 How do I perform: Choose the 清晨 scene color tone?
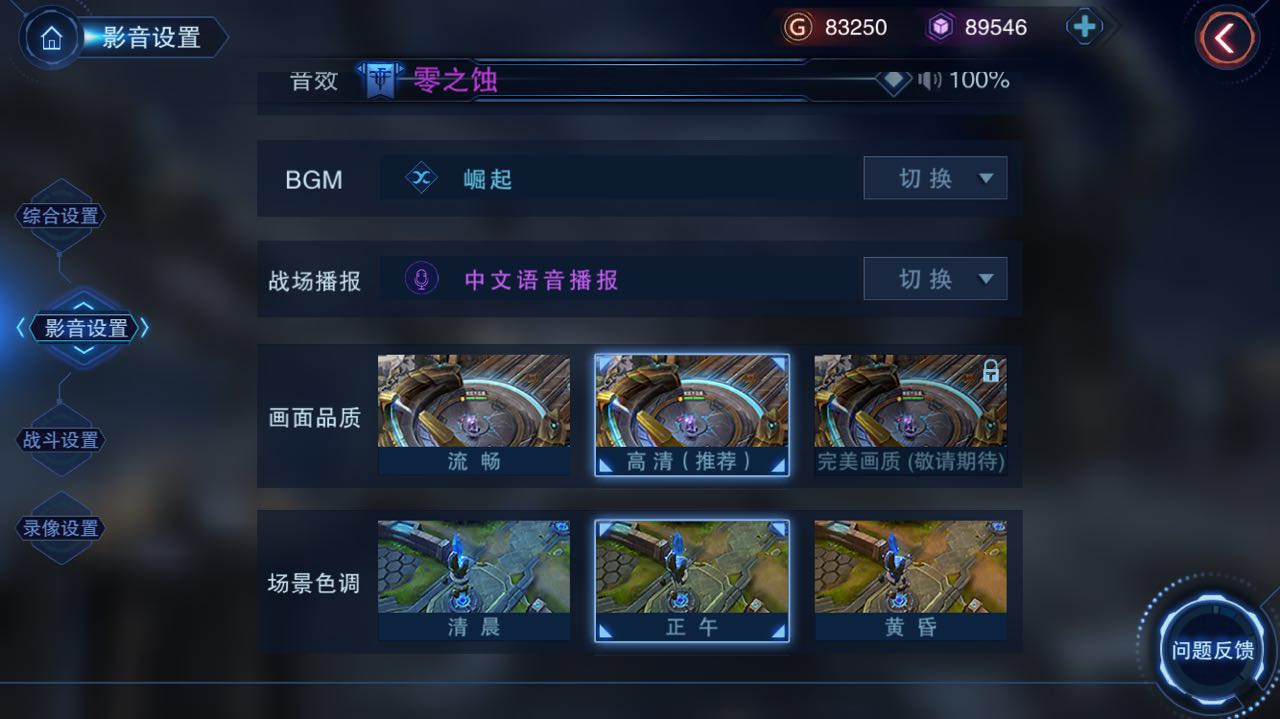474,580
